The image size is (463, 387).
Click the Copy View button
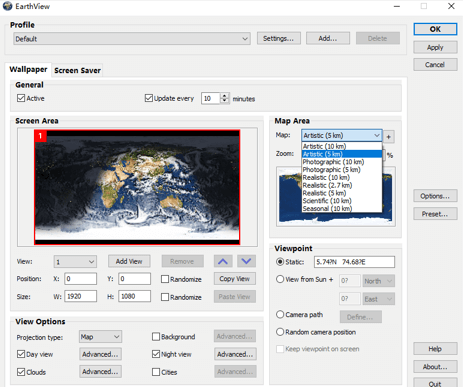[235, 279]
